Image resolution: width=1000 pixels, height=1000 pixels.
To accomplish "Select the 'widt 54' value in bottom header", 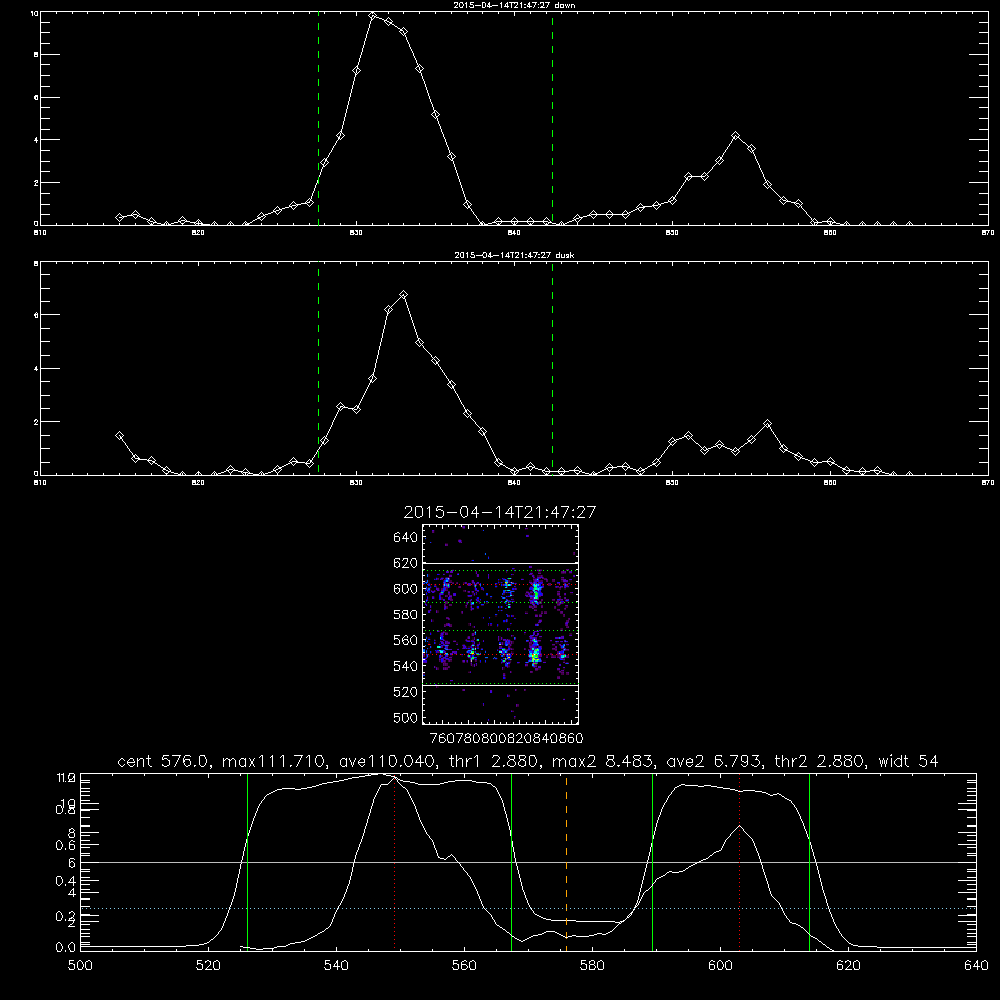I will click(908, 761).
